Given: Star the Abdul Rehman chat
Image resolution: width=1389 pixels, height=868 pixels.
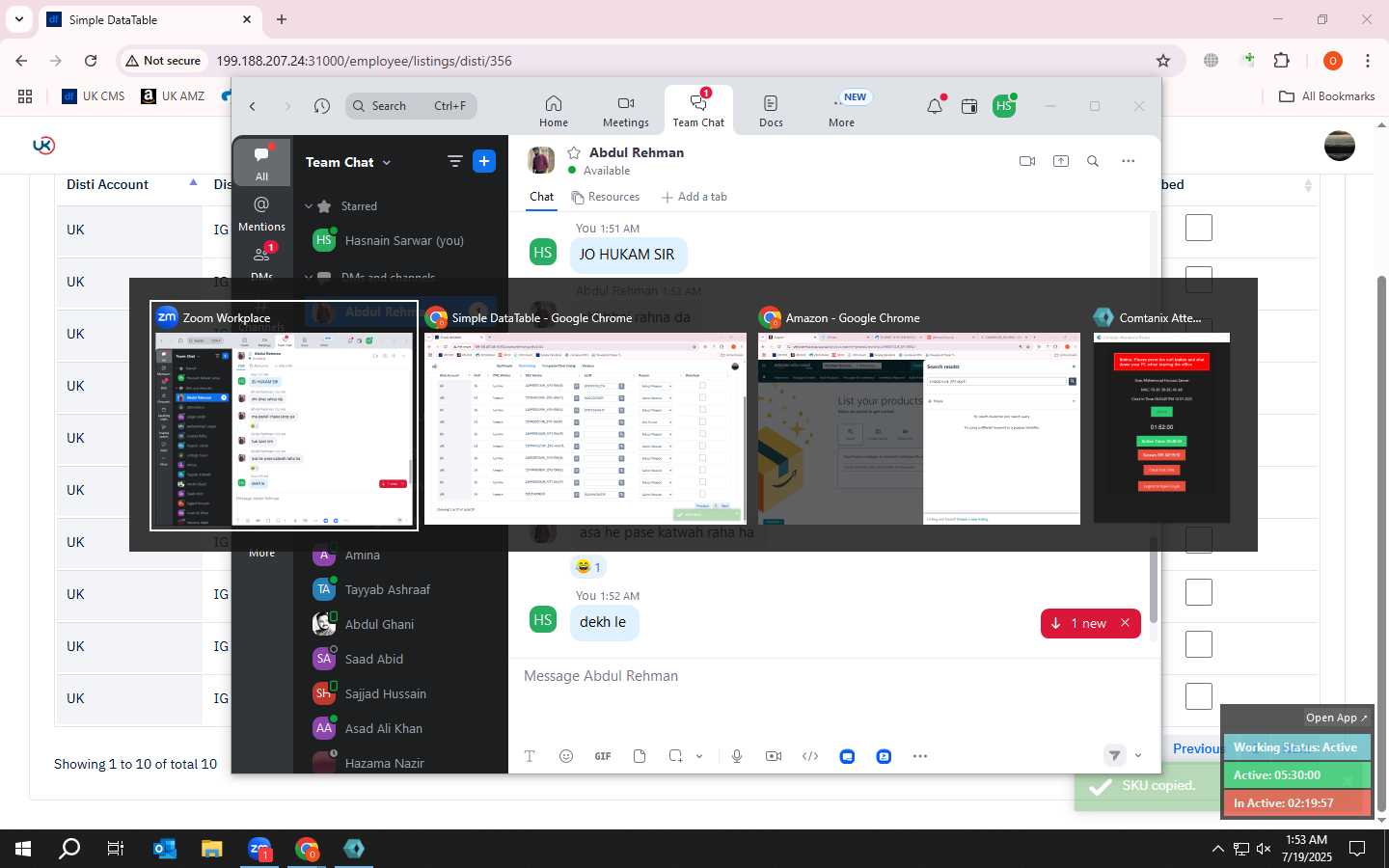Looking at the screenshot, I should point(574,152).
